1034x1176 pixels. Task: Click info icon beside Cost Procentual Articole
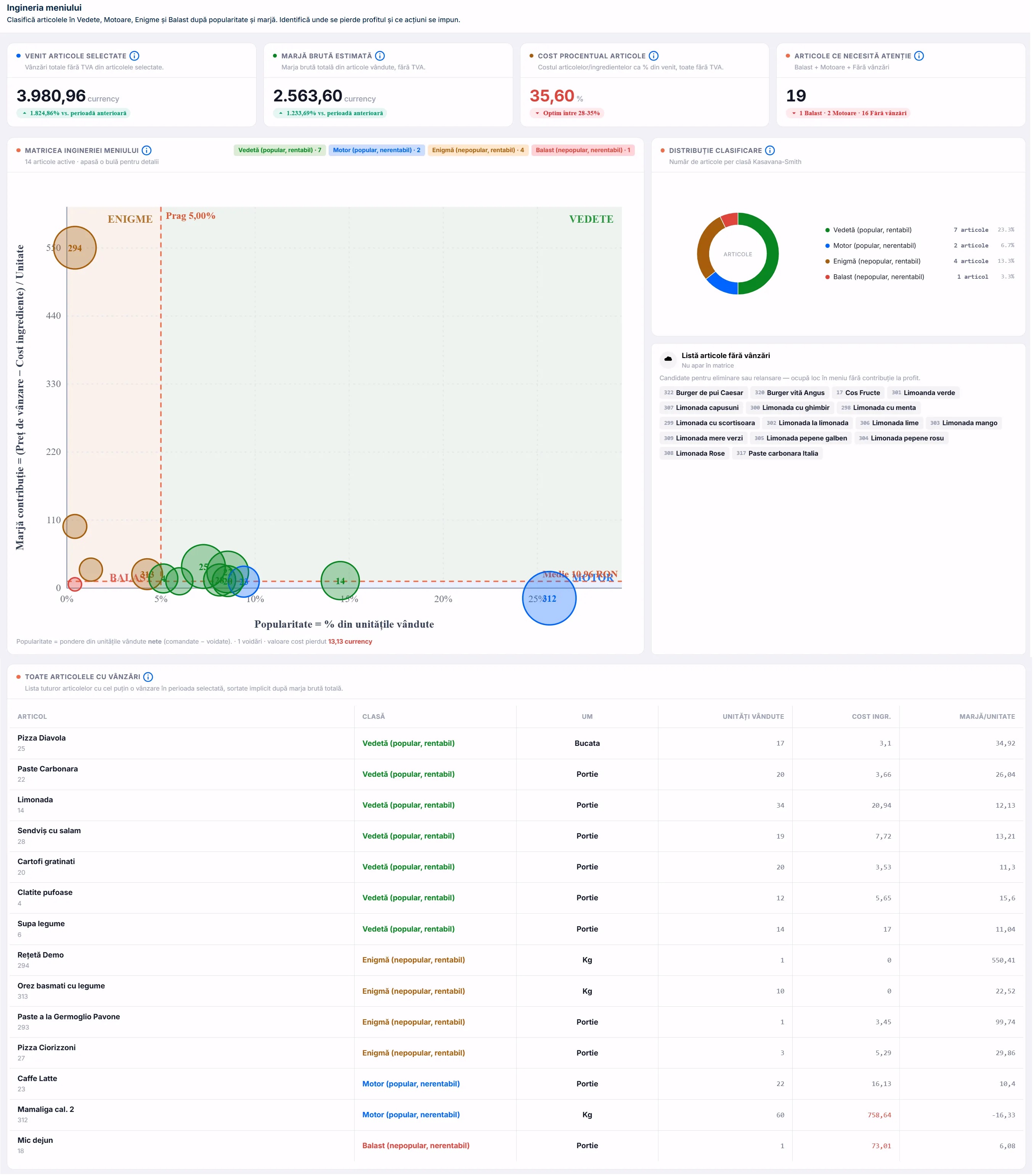click(x=653, y=56)
